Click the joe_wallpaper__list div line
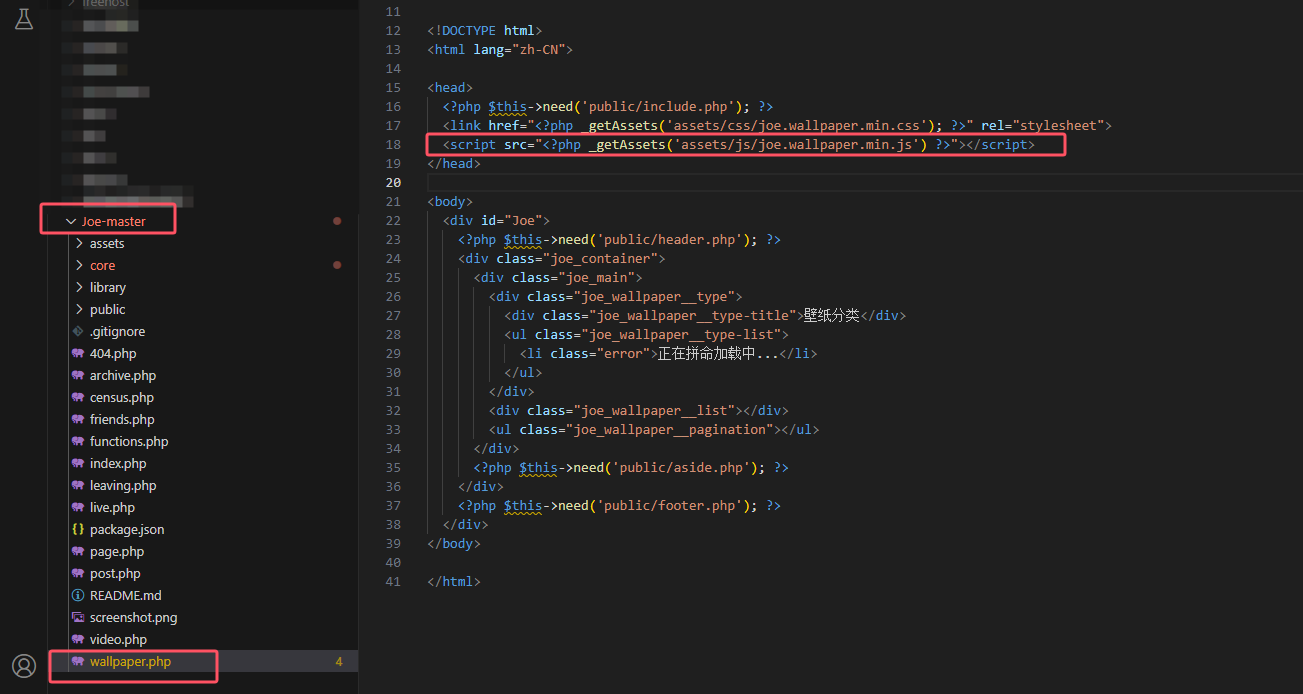 pyautogui.click(x=639, y=410)
